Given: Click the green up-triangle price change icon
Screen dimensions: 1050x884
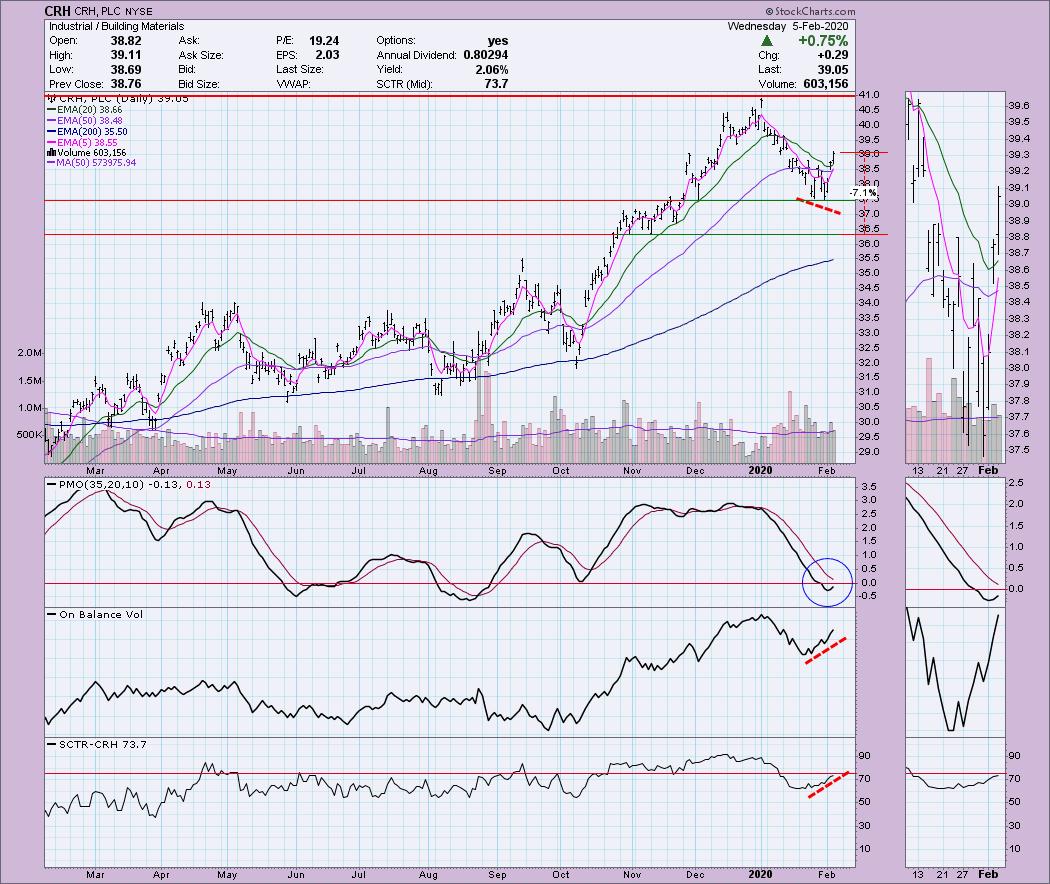Looking at the screenshot, I should [x=767, y=41].
